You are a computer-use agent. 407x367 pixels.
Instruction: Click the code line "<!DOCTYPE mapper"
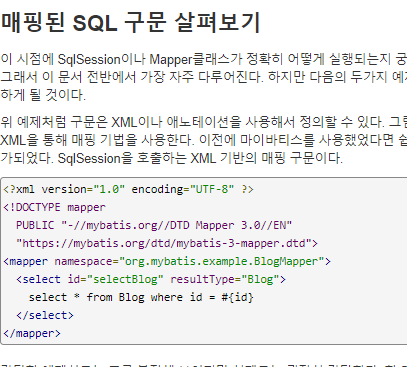(x=55, y=207)
